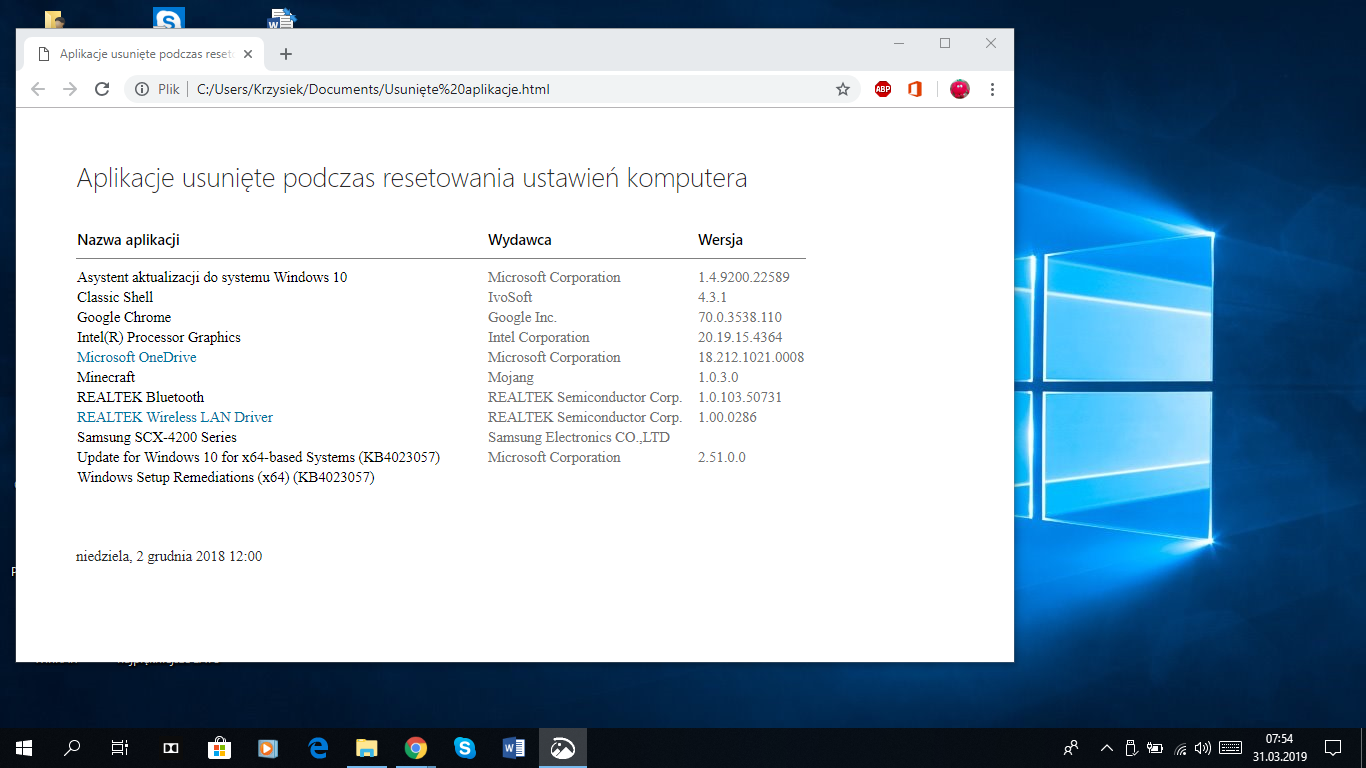Image resolution: width=1366 pixels, height=768 pixels.
Task: Bookmark this page with the star icon
Action: 843,89
